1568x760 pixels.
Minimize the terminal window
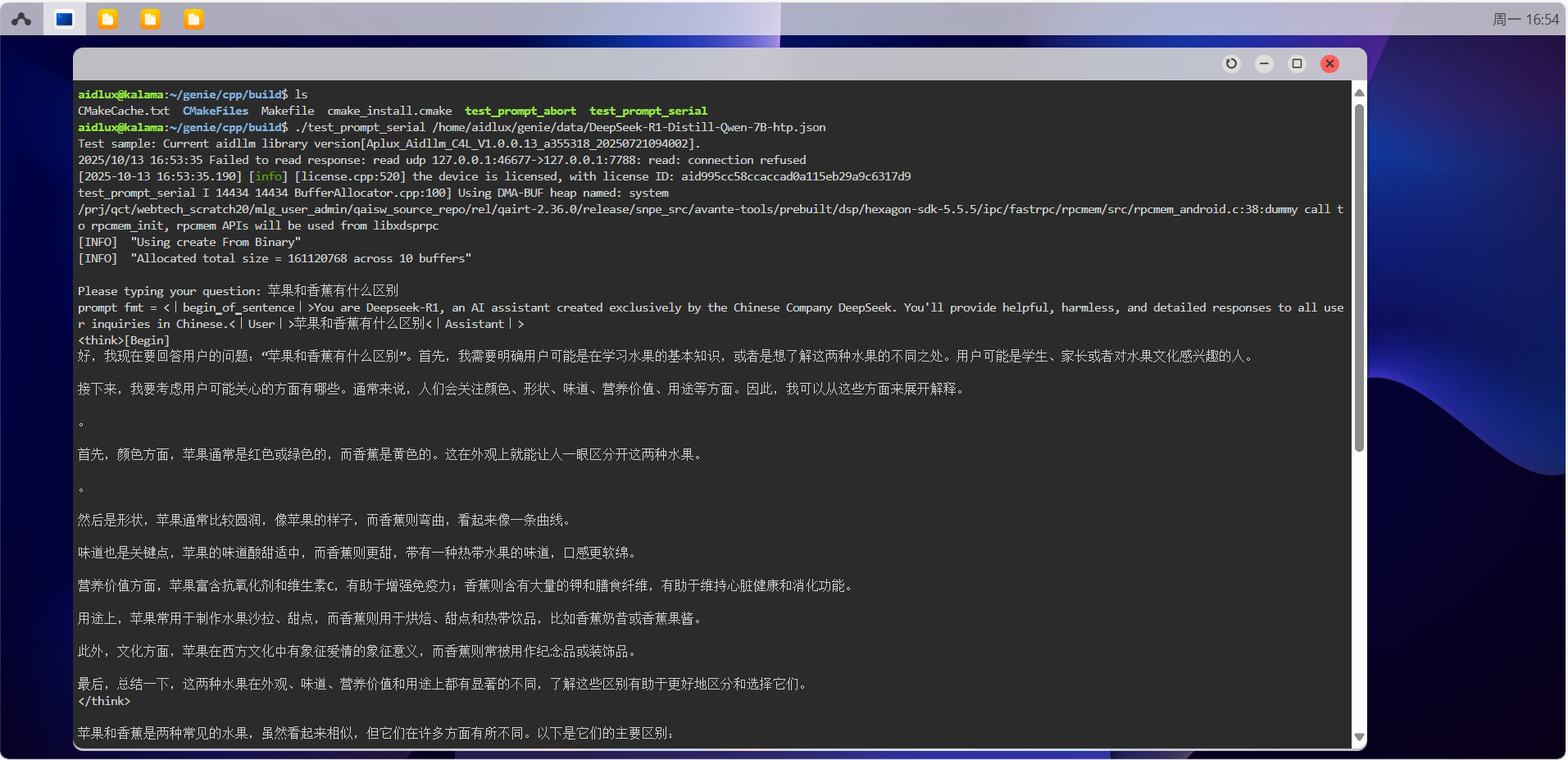click(x=1264, y=63)
